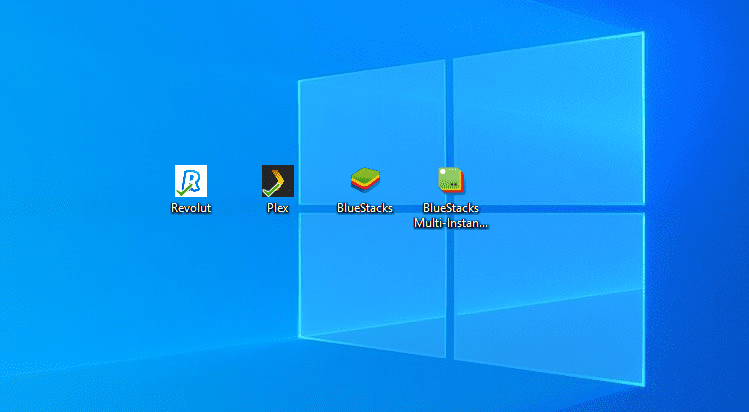Select the BlueStacks Multi-Instance Manager icon

[451, 180]
